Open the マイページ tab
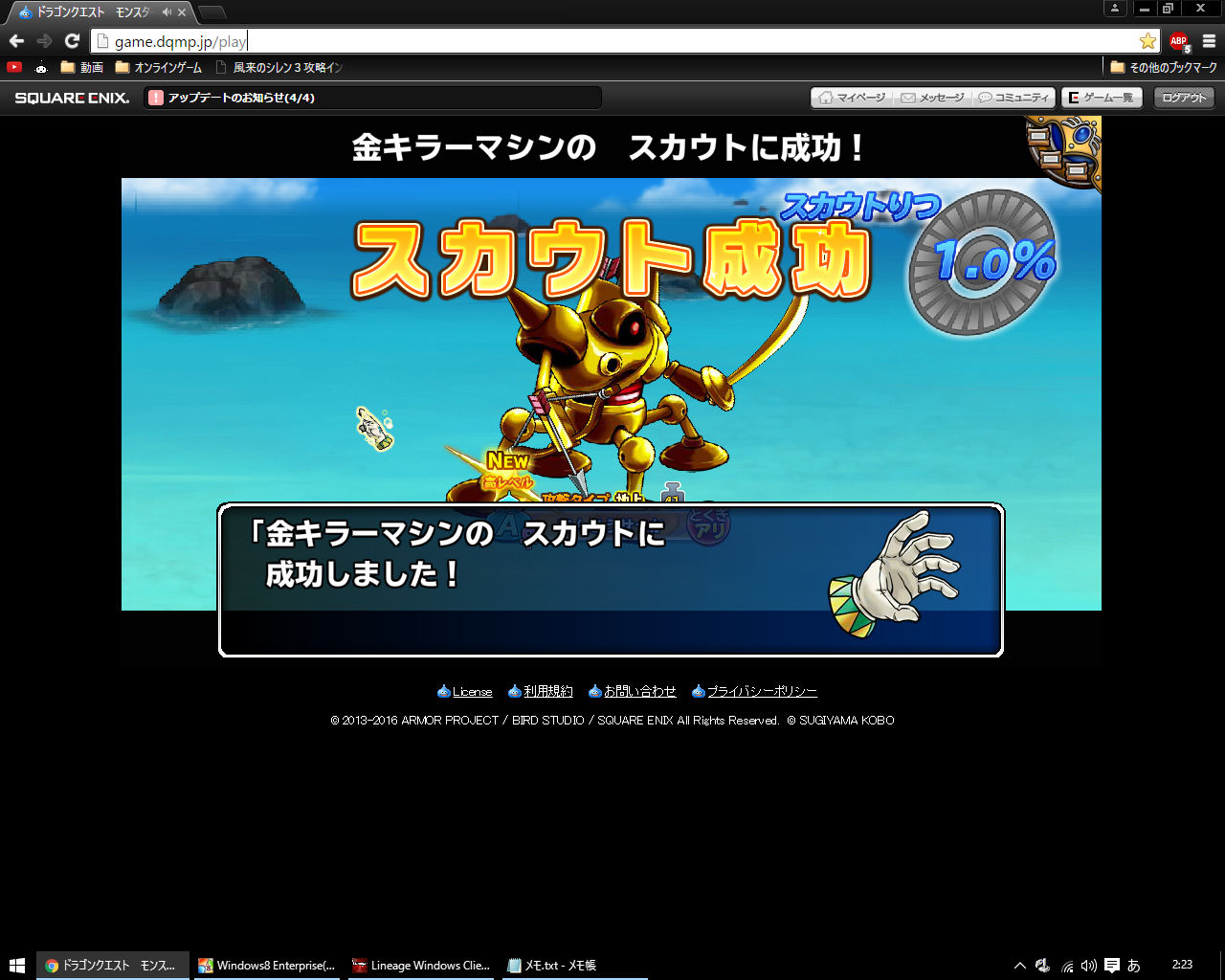Image resolution: width=1225 pixels, height=980 pixels. point(852,98)
